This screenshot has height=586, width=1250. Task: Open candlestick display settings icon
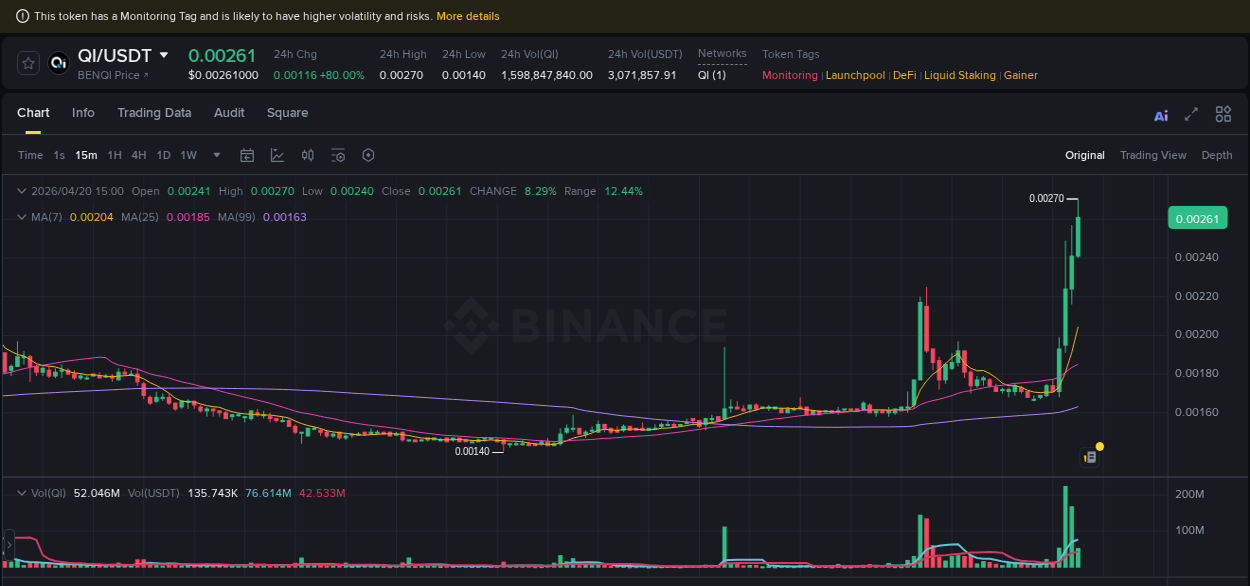pyautogui.click(x=307, y=155)
